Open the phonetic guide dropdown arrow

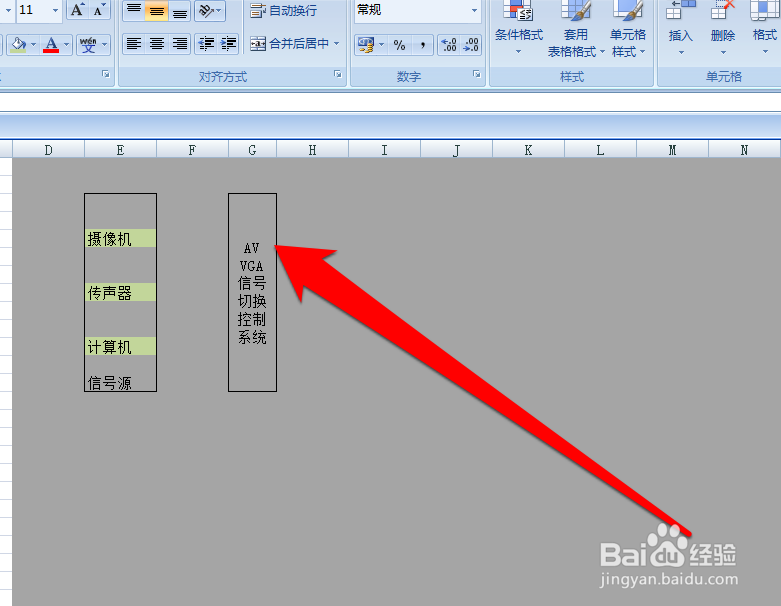(x=105, y=45)
